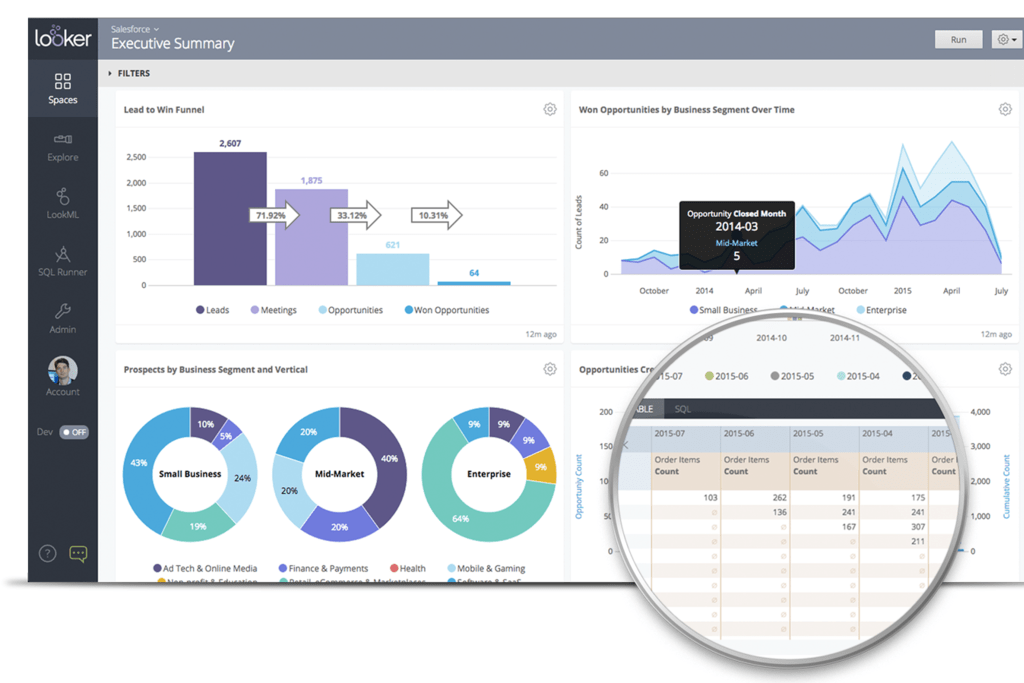Open the help question mark icon

tap(47, 554)
